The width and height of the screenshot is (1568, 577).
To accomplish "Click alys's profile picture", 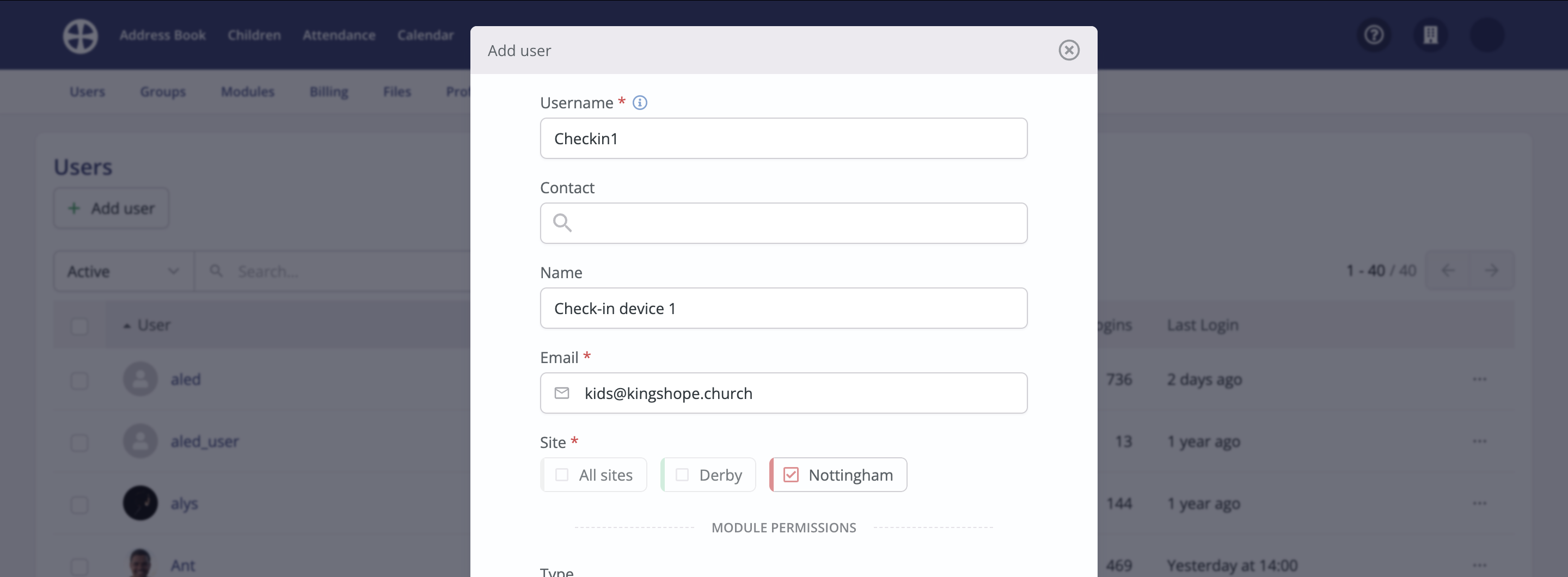I will click(140, 503).
